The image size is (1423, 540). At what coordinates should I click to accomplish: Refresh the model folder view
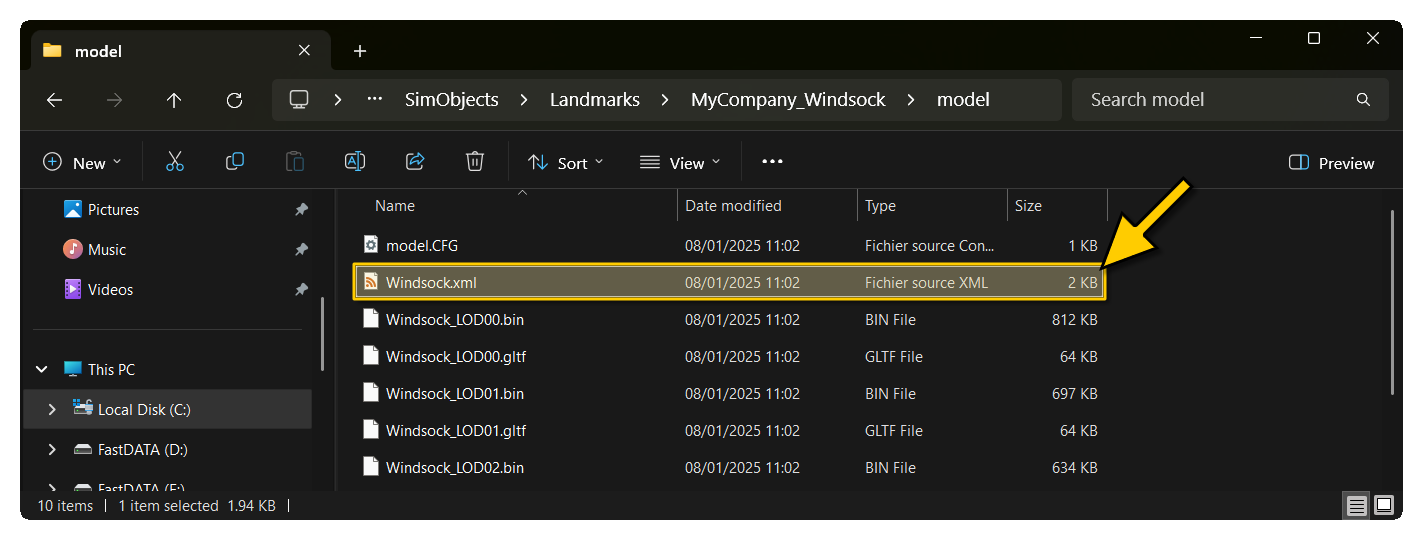point(235,100)
